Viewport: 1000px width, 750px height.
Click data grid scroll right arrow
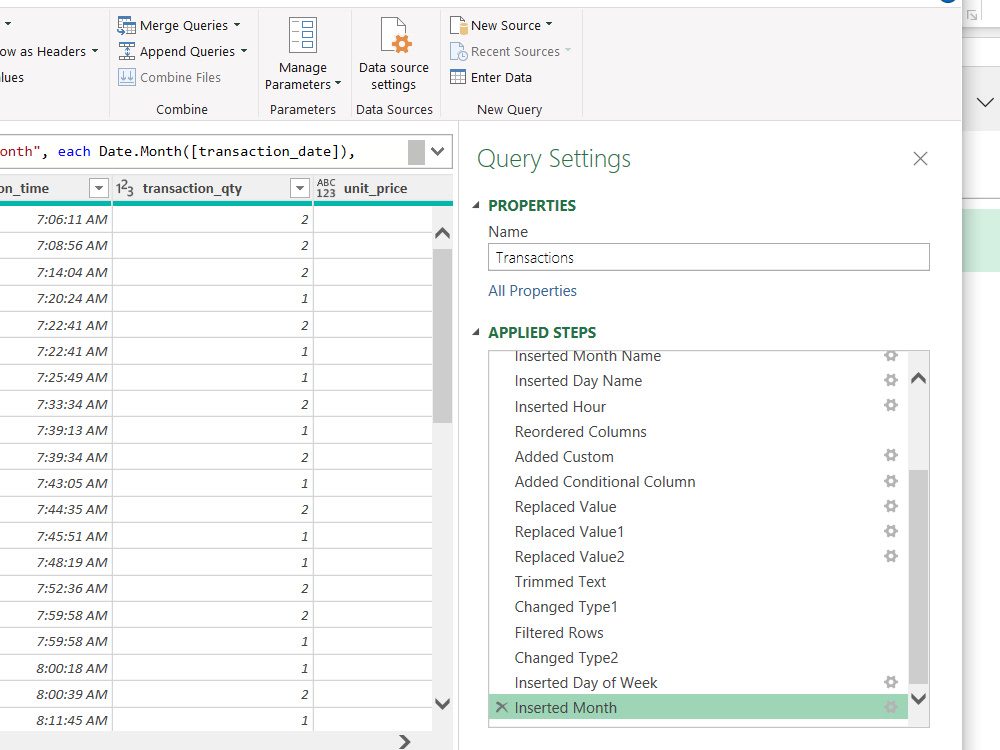tap(404, 742)
